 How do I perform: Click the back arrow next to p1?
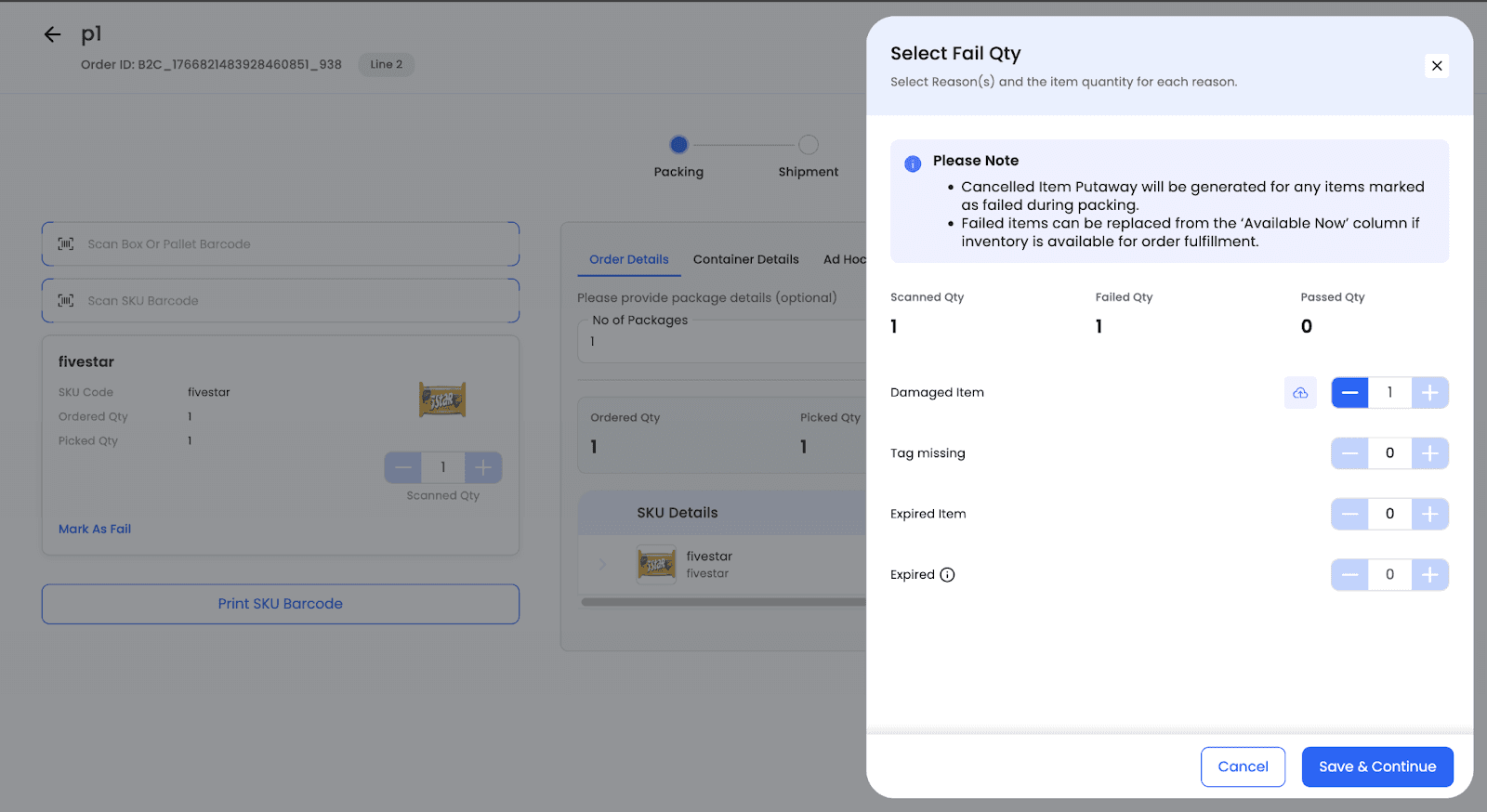point(52,35)
